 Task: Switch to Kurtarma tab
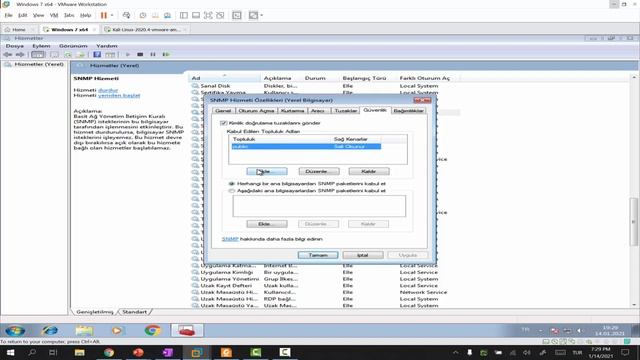click(292, 111)
